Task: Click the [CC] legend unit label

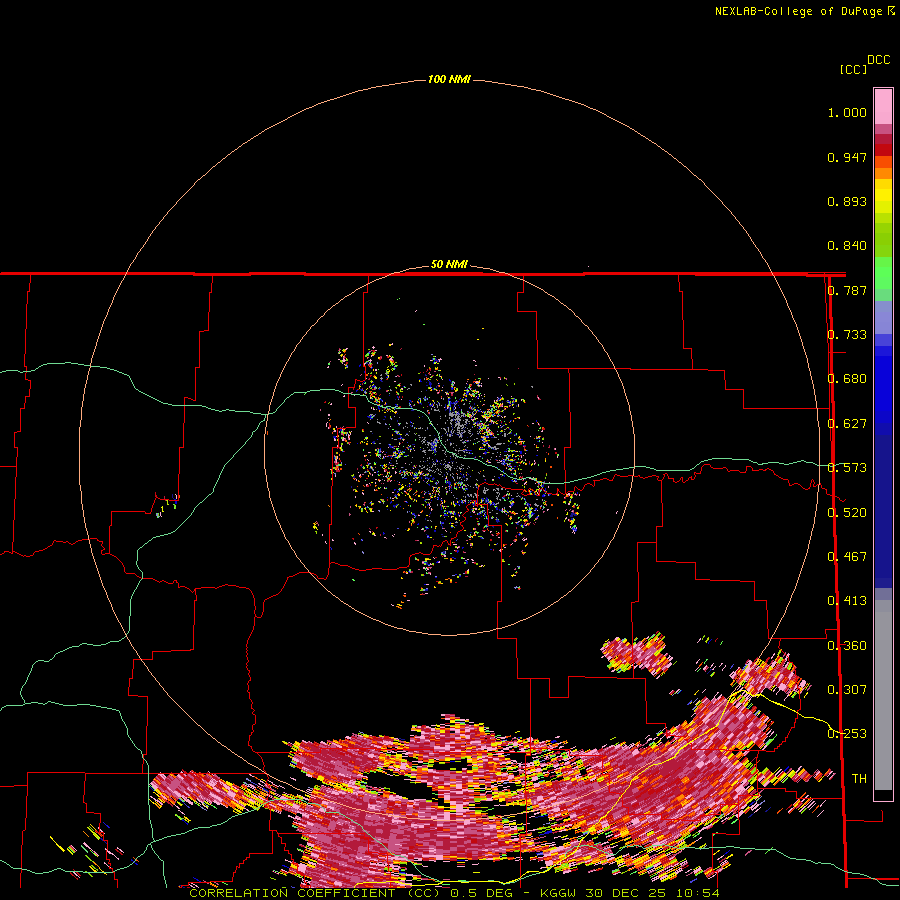Action: point(853,69)
